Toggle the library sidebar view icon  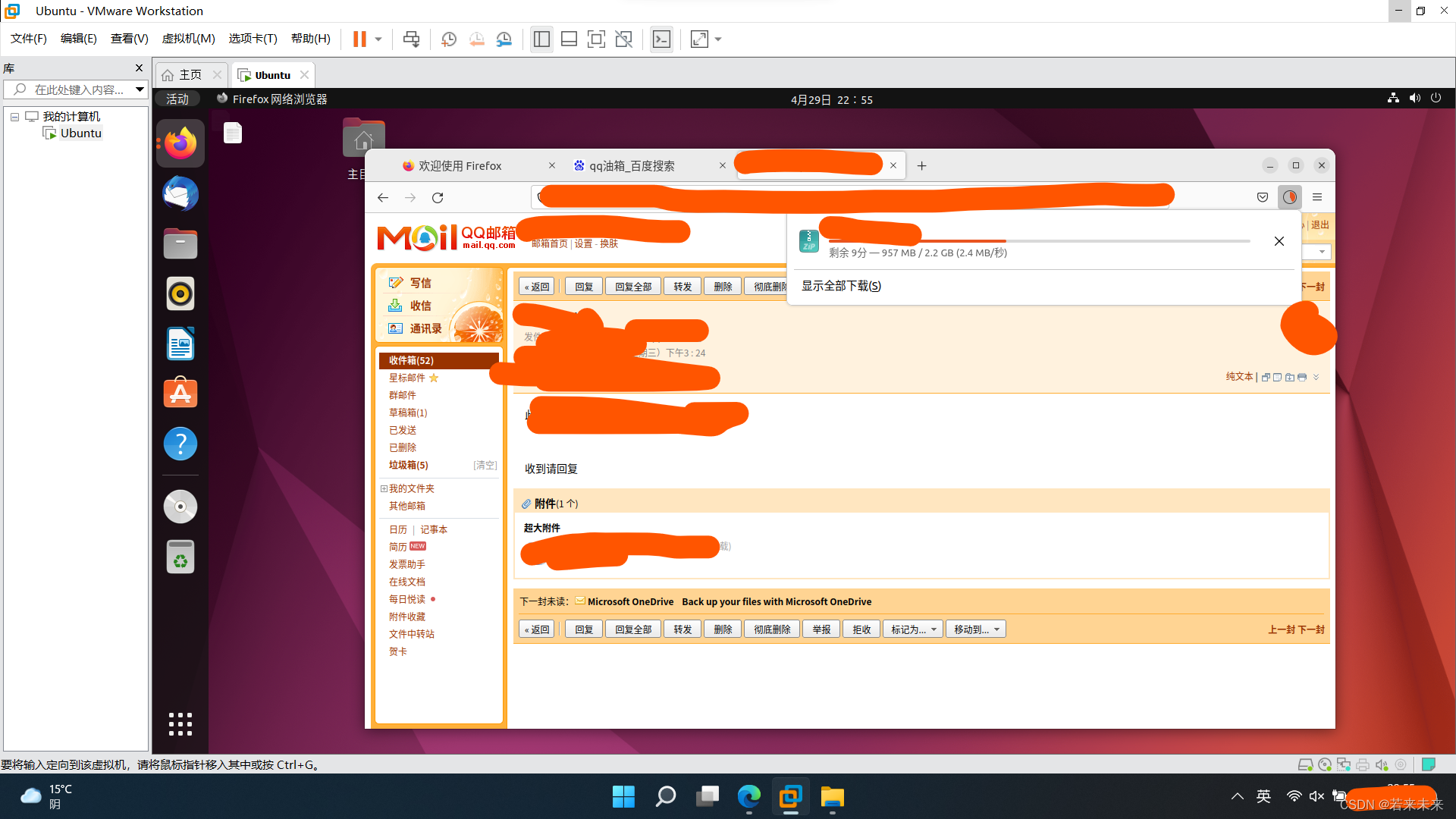541,39
